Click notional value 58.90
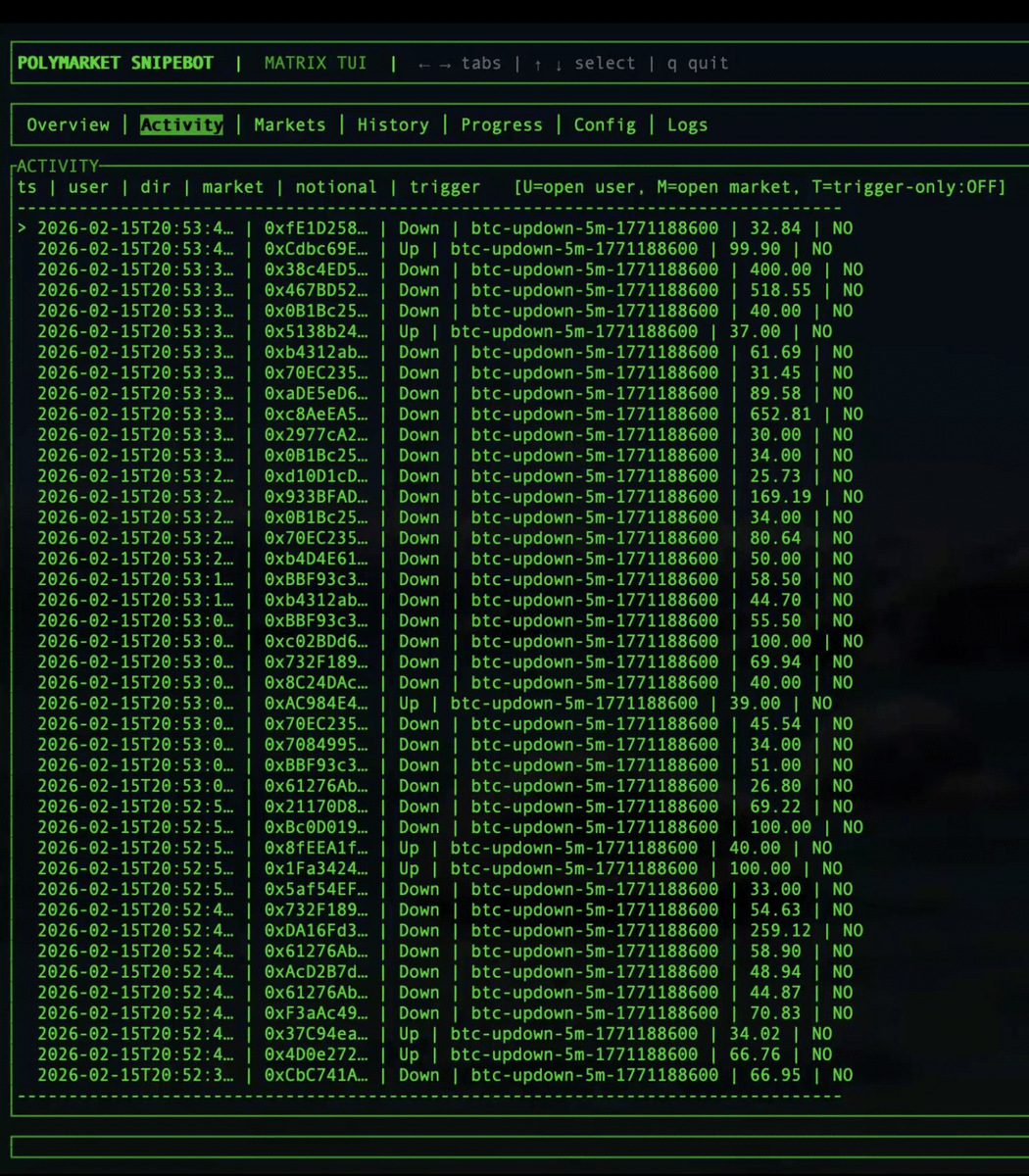 (775, 951)
